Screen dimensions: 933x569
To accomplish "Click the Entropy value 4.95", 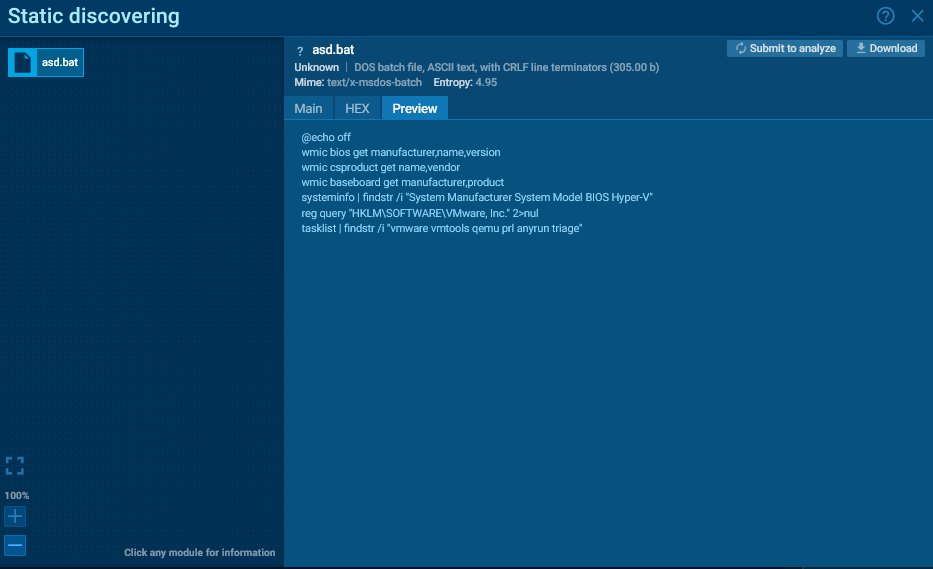I will coord(486,82).
